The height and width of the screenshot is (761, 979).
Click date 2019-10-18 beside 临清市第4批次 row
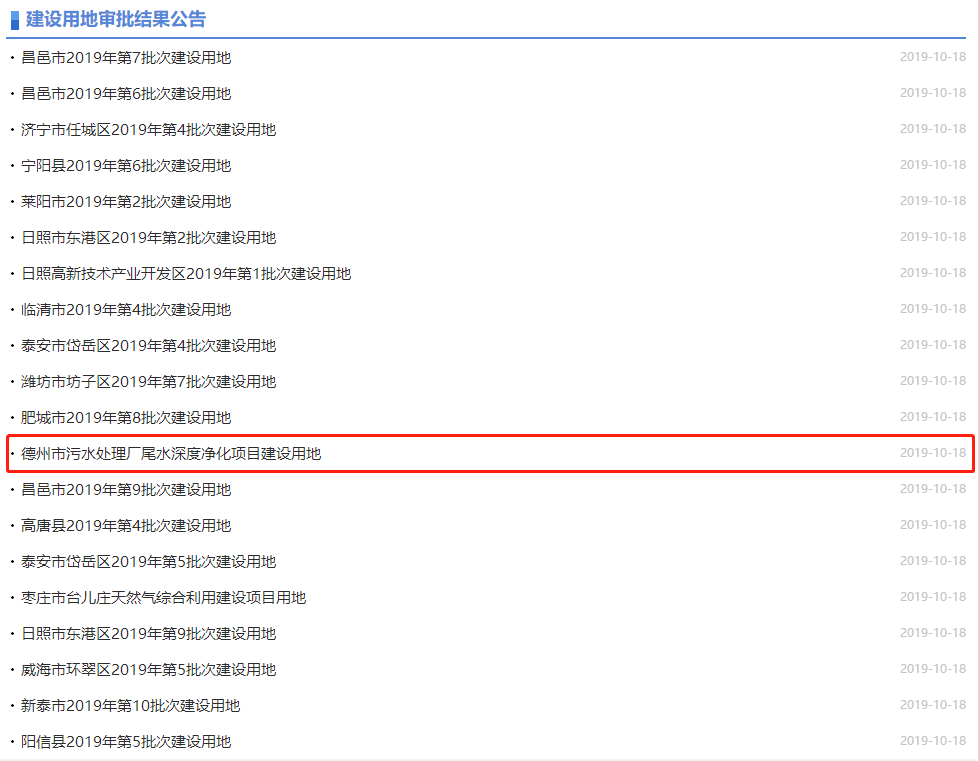(933, 309)
